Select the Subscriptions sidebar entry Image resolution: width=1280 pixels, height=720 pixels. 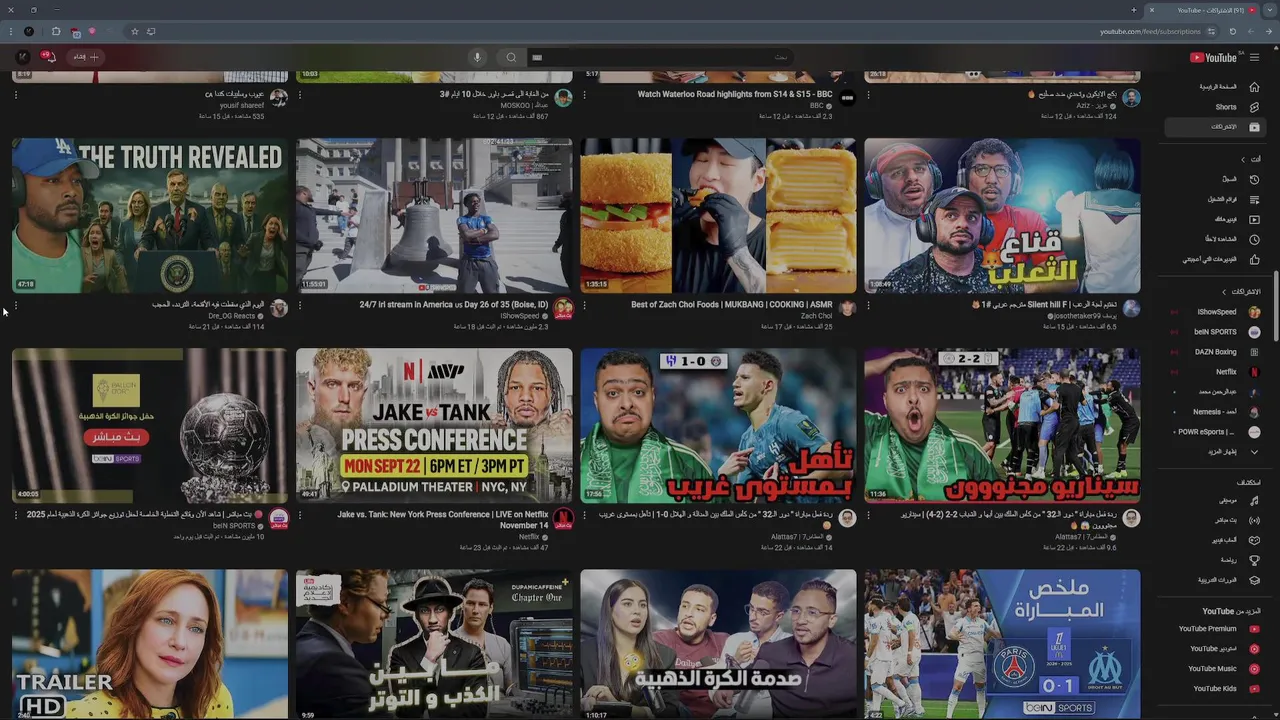tap(1216, 127)
